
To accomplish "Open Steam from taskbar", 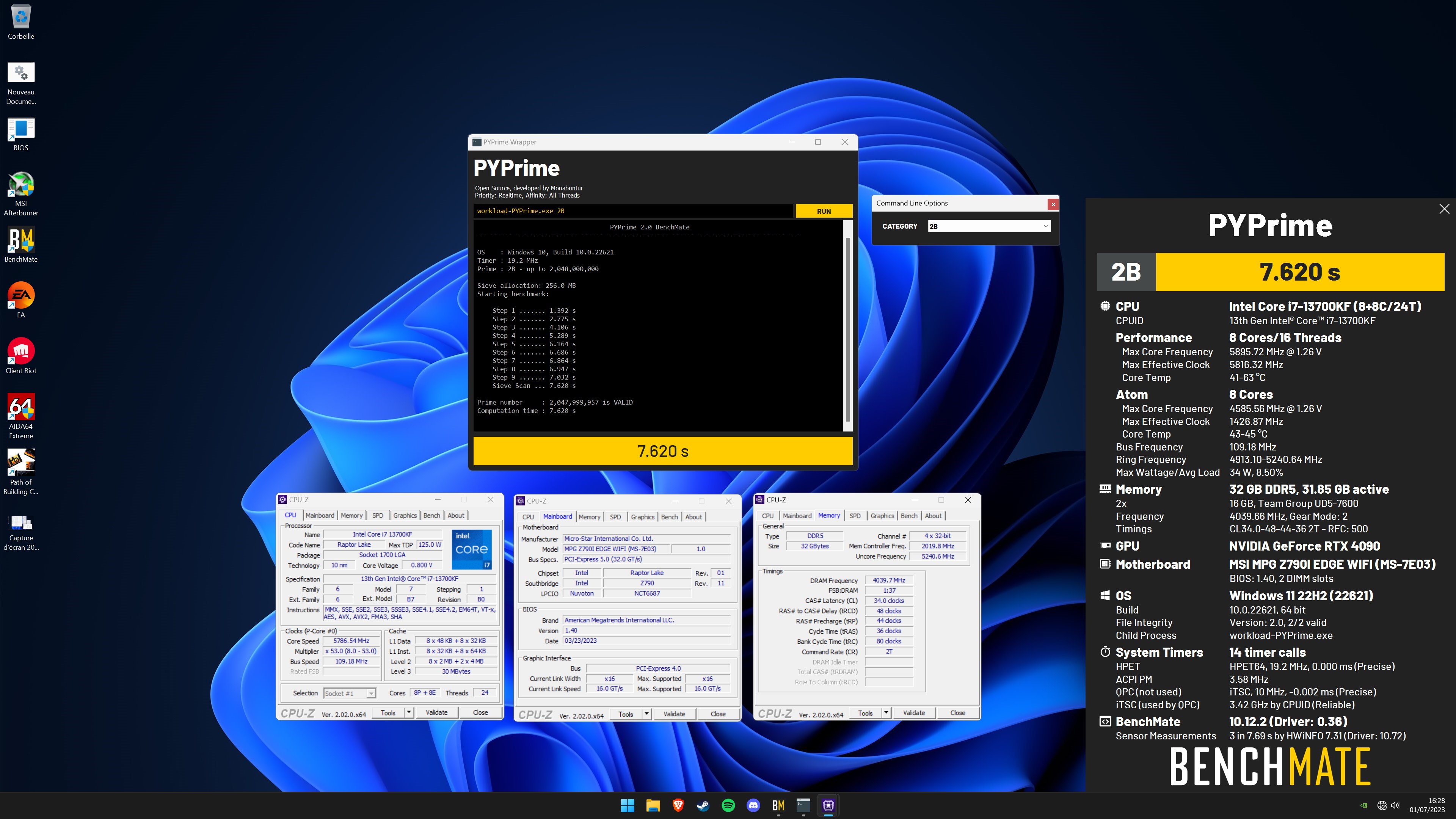I will pos(703,805).
